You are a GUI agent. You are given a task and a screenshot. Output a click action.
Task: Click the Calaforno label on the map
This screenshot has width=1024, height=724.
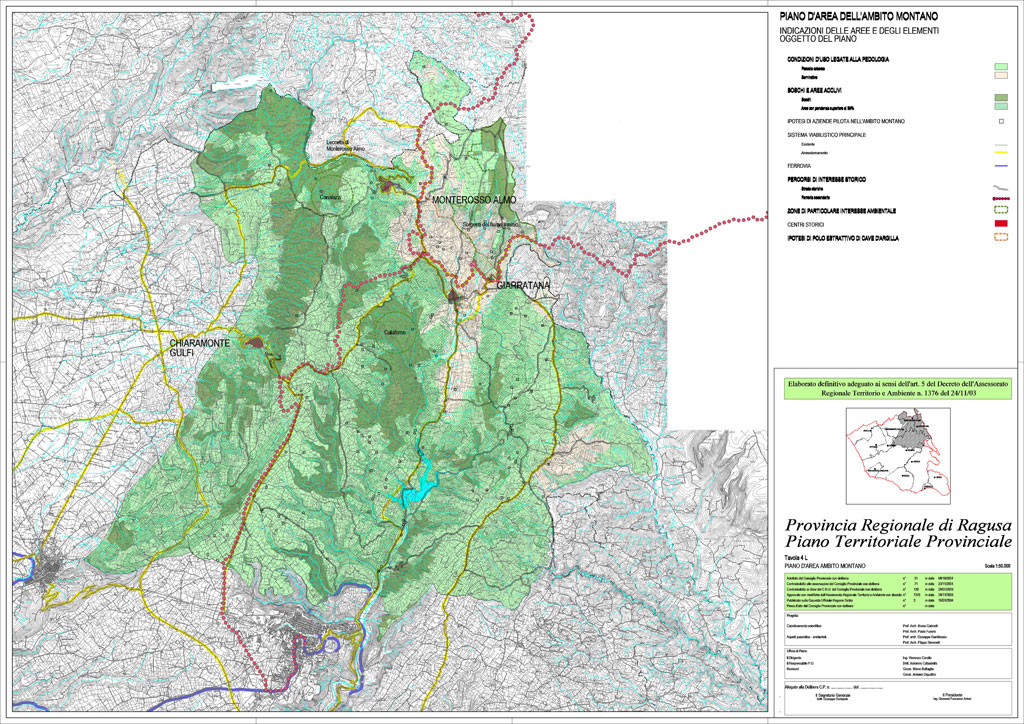(x=393, y=334)
